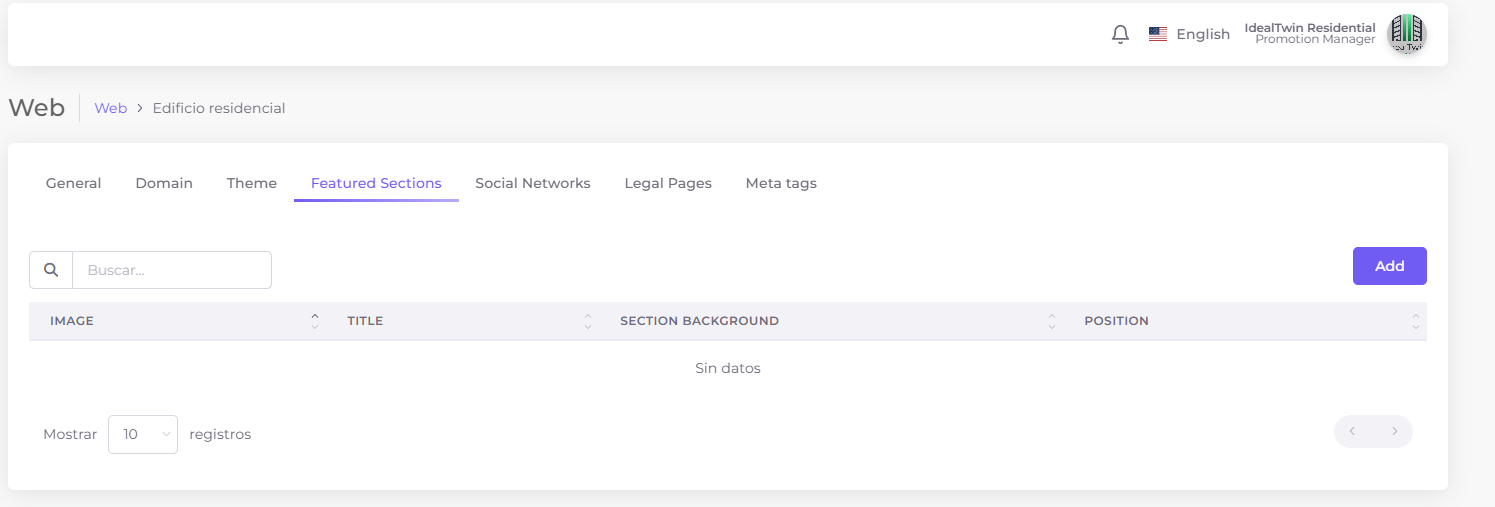Image resolution: width=1495 pixels, height=507 pixels.
Task: Open the Domain tab
Action: tap(164, 183)
